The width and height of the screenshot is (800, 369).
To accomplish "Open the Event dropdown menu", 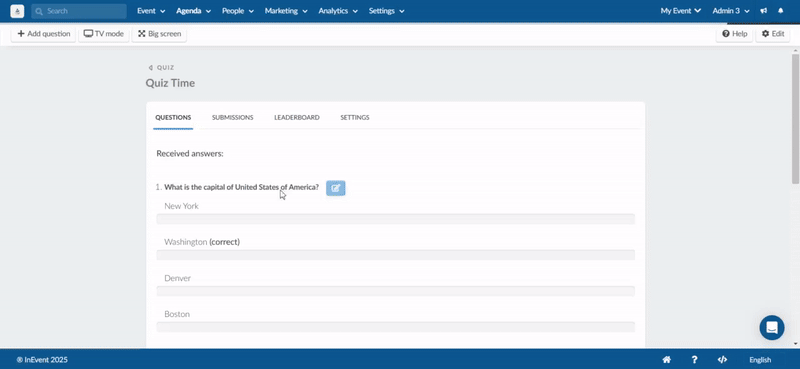I will 151,11.
